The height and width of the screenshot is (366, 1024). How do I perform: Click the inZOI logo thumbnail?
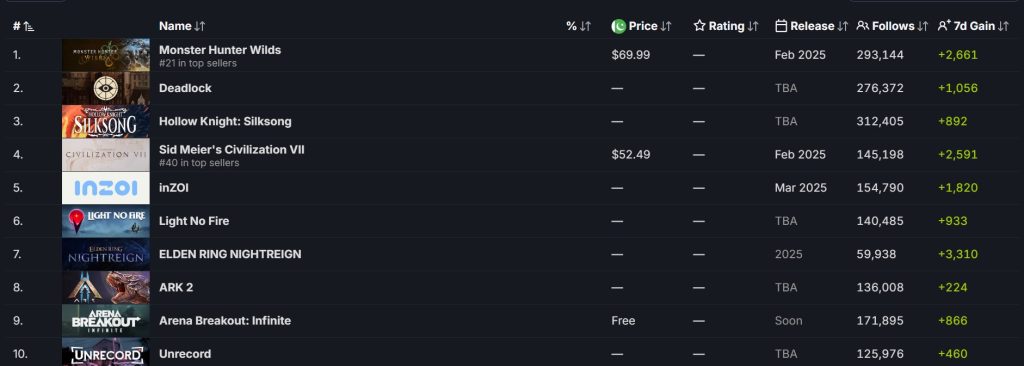106,188
